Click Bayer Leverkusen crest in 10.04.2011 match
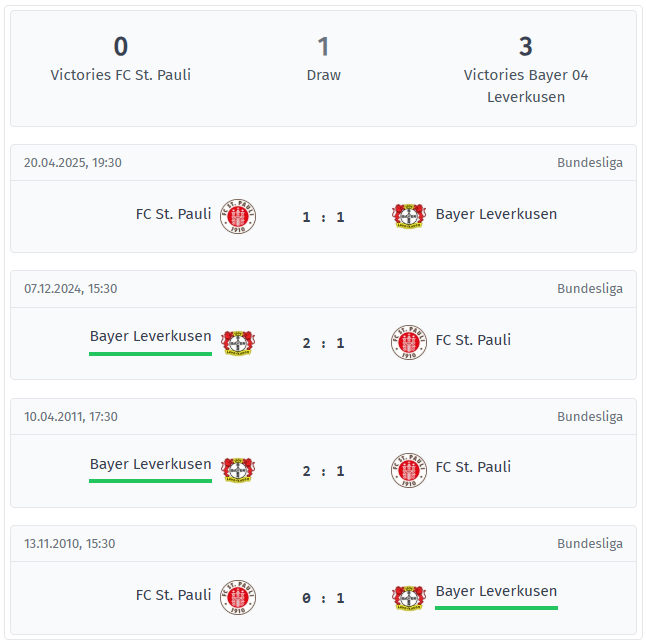Screen dimensions: 646x644 [238, 470]
